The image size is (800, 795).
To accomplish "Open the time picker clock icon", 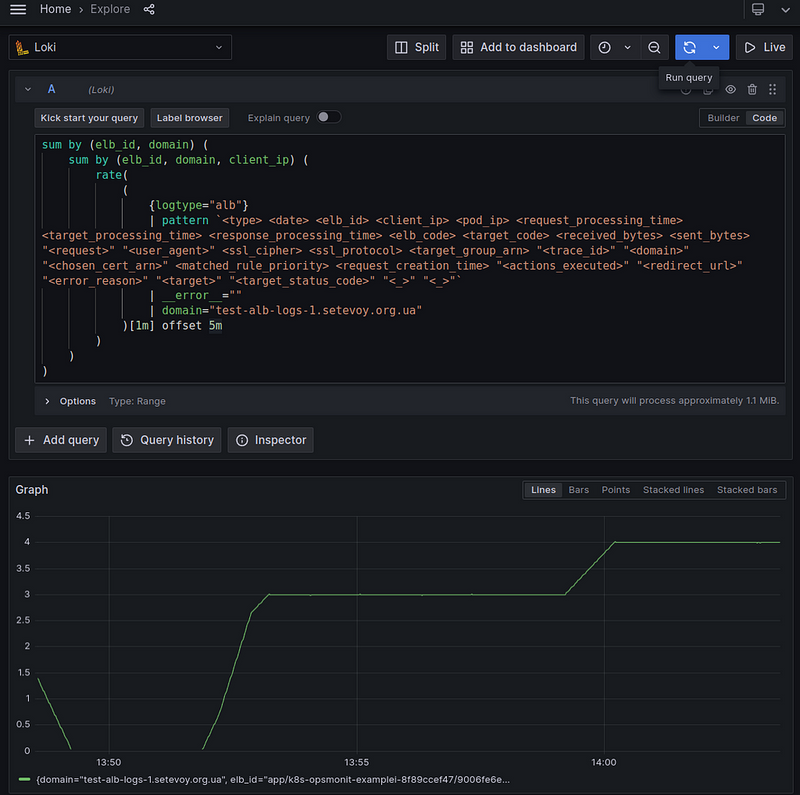I will click(605, 47).
